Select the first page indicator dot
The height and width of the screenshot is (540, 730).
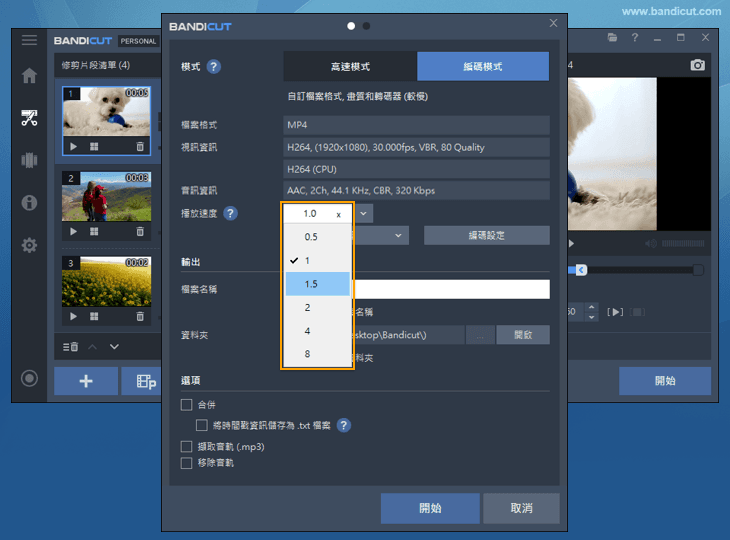(351, 26)
